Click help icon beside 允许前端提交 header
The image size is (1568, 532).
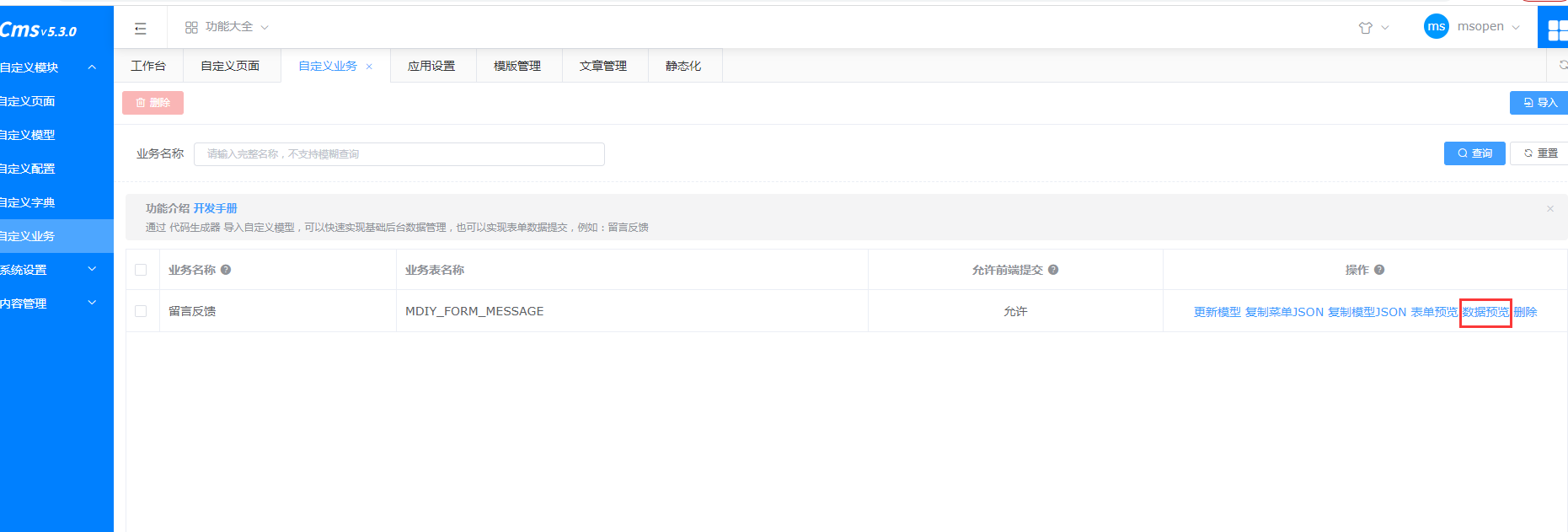pyautogui.click(x=1053, y=270)
